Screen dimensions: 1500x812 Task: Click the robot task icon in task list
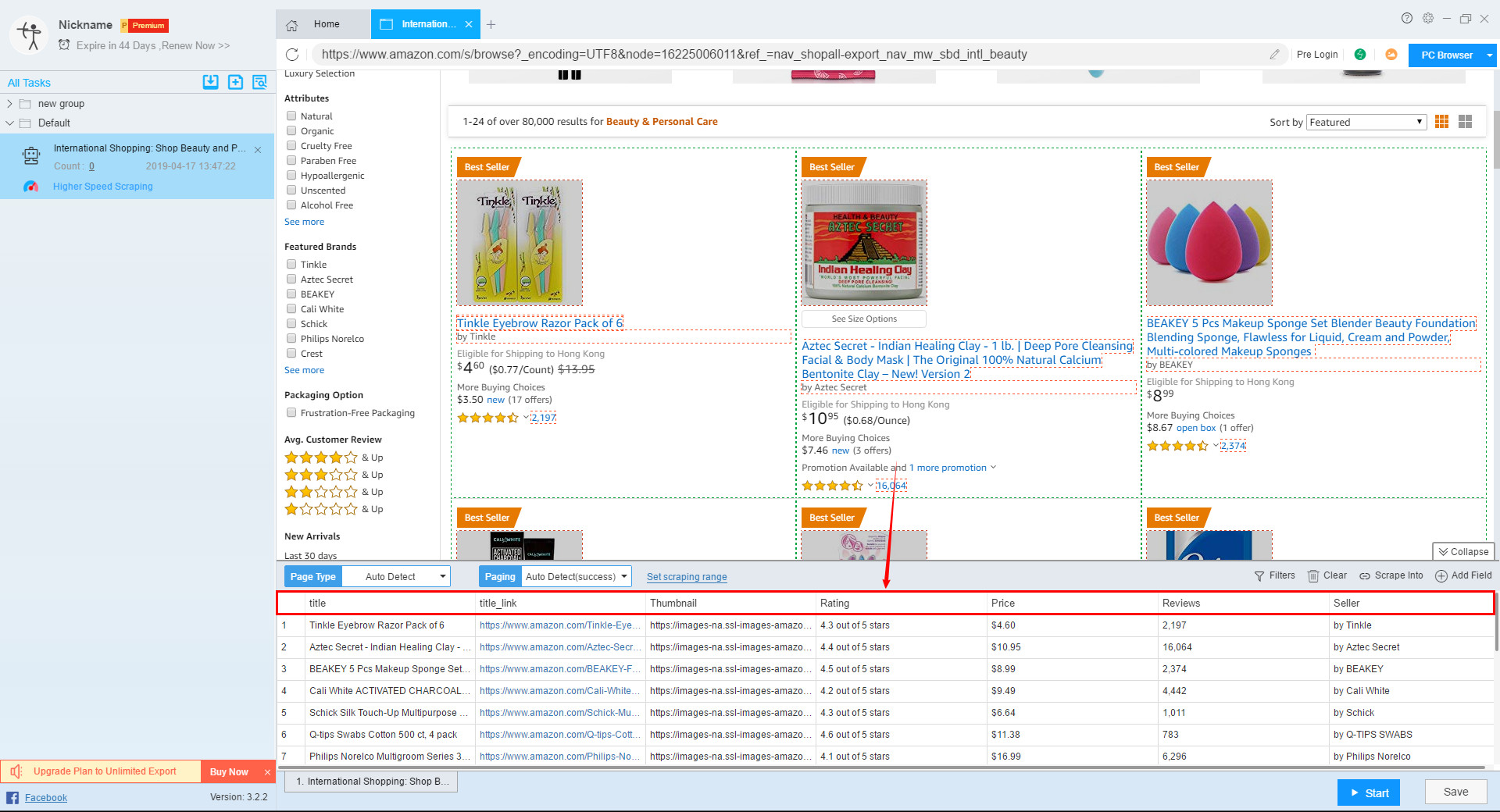click(x=31, y=156)
